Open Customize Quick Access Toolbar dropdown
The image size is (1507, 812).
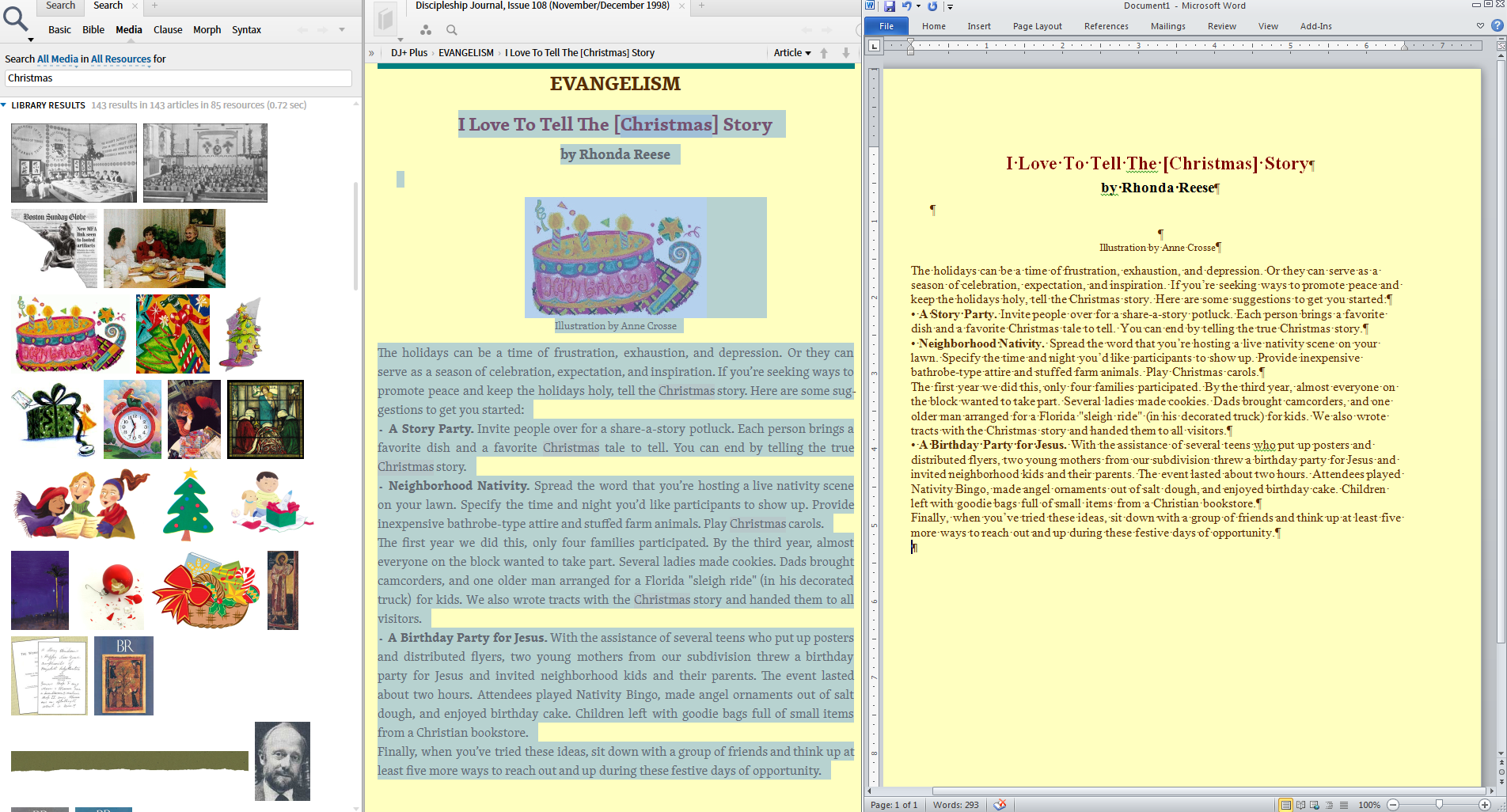(x=950, y=6)
